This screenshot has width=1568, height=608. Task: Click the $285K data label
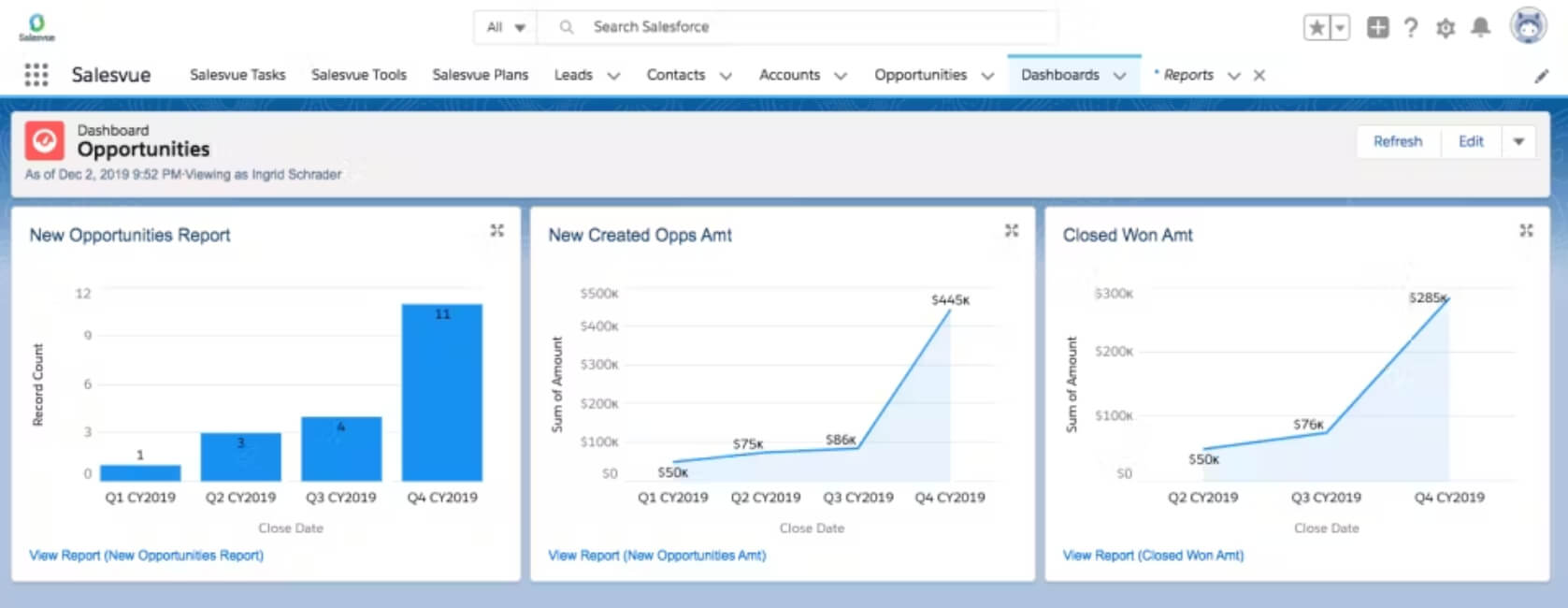tap(1429, 298)
